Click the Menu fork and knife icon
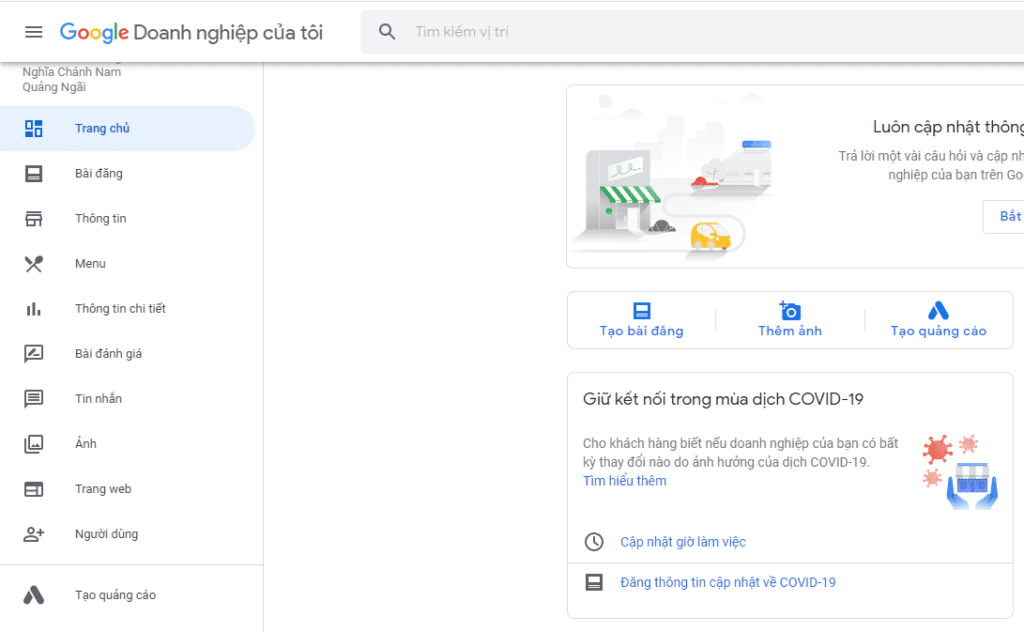This screenshot has width=1024, height=632. click(x=33, y=264)
